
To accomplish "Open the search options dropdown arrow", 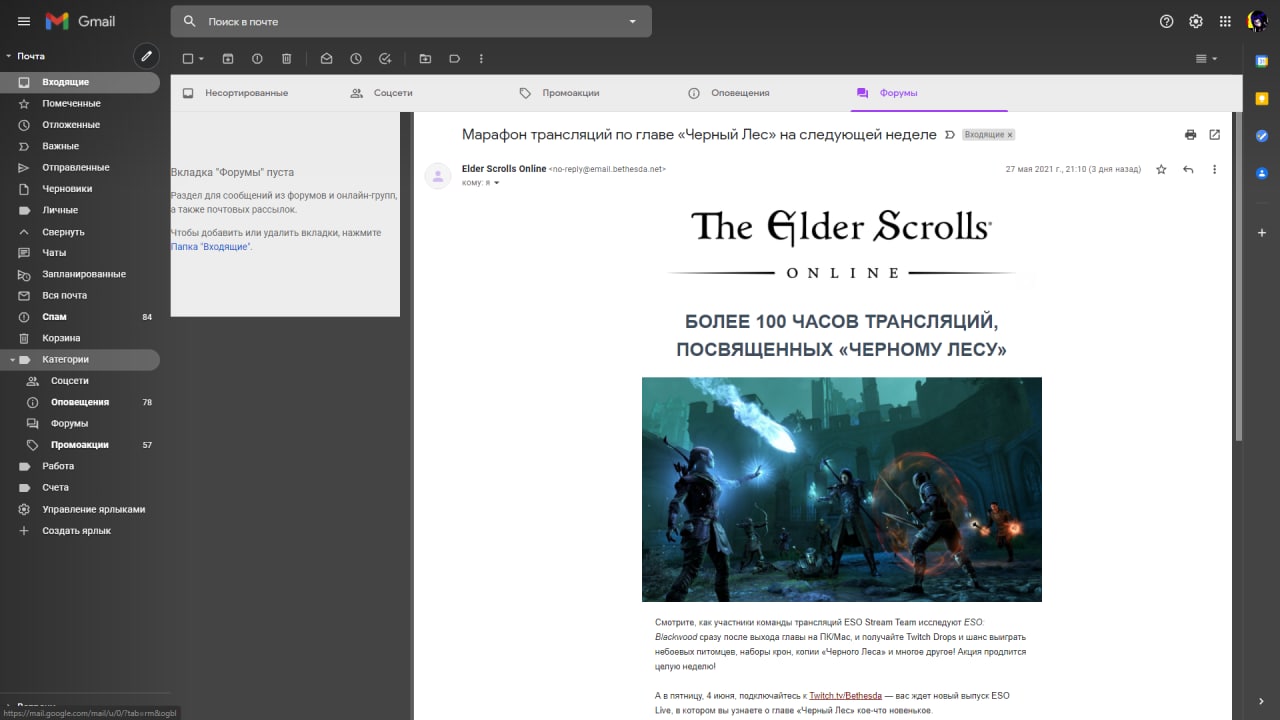I will (x=632, y=21).
